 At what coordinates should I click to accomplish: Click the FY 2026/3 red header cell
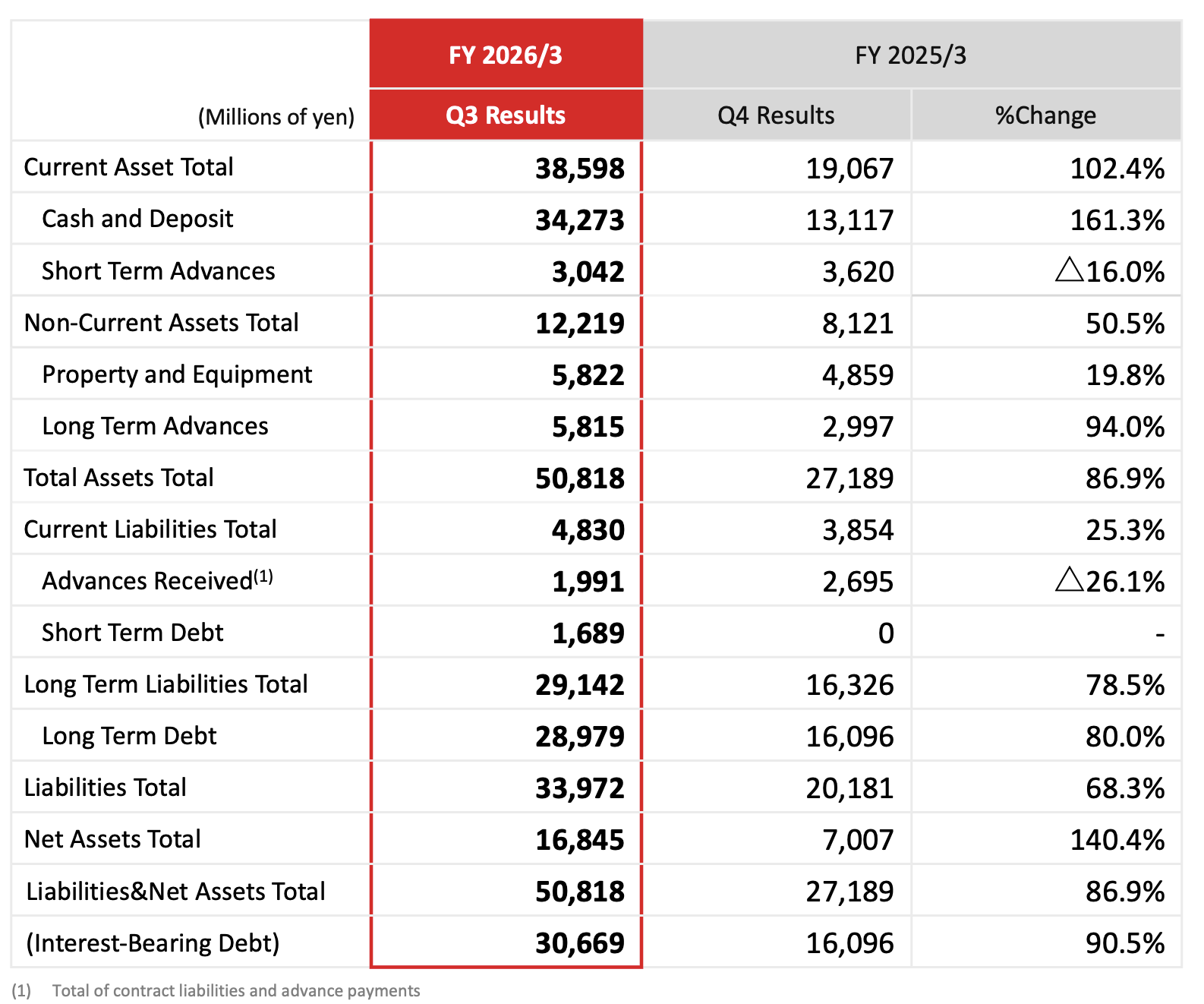click(506, 55)
